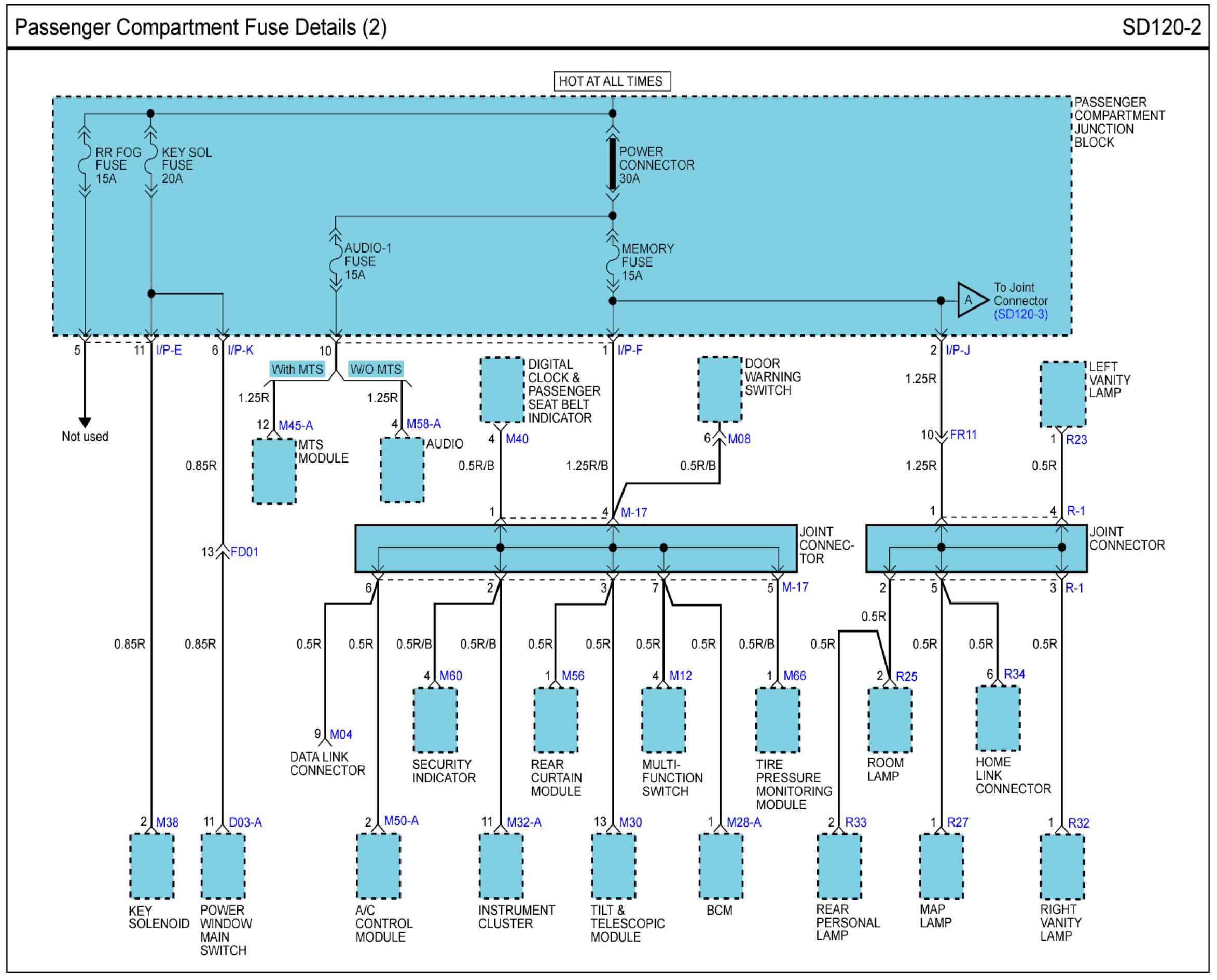Click the R34 Home Link connector label
The image size is (1217, 980).
[1014, 674]
